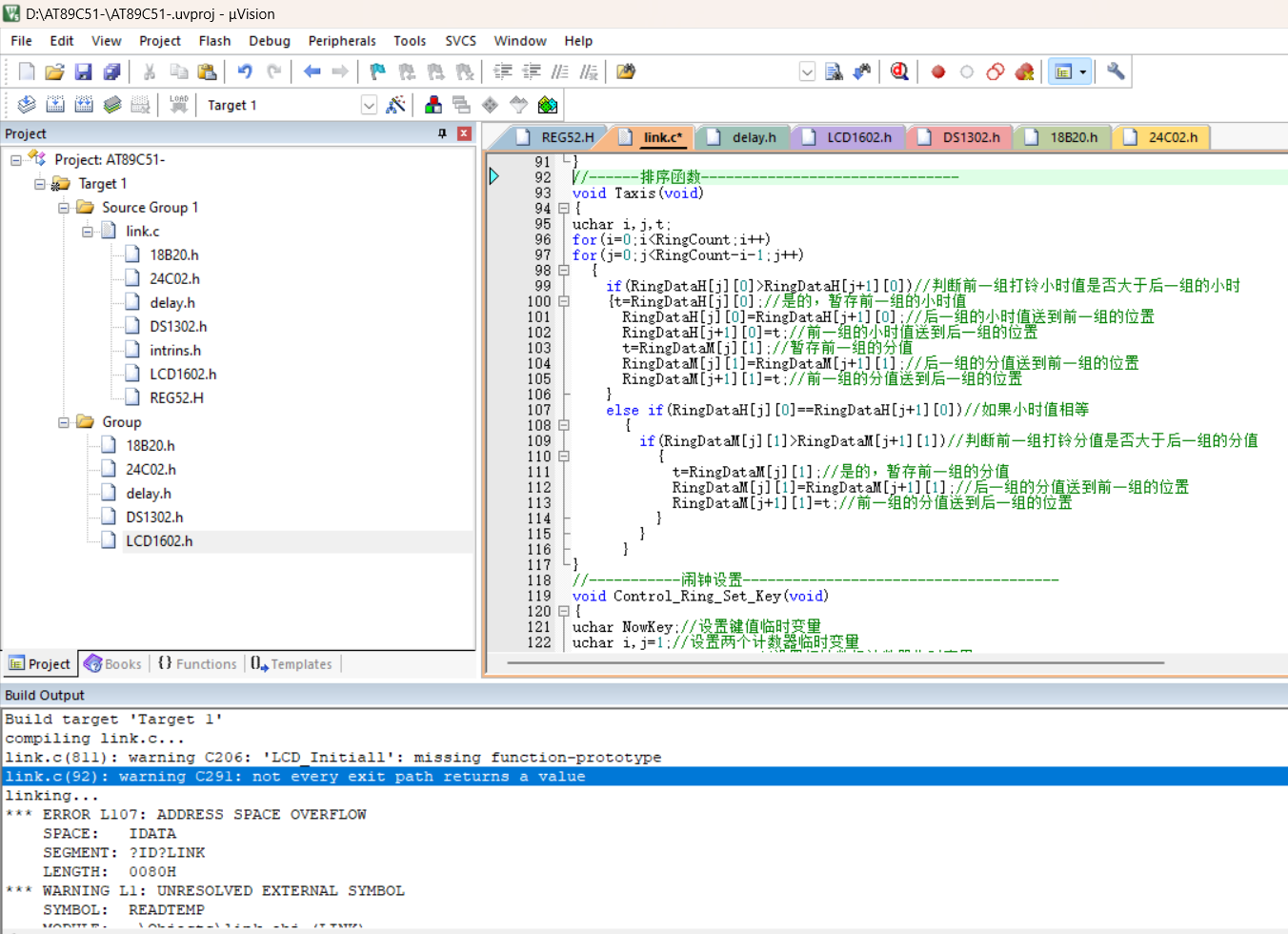
Task: Open the SVCS menu
Action: pyautogui.click(x=460, y=41)
